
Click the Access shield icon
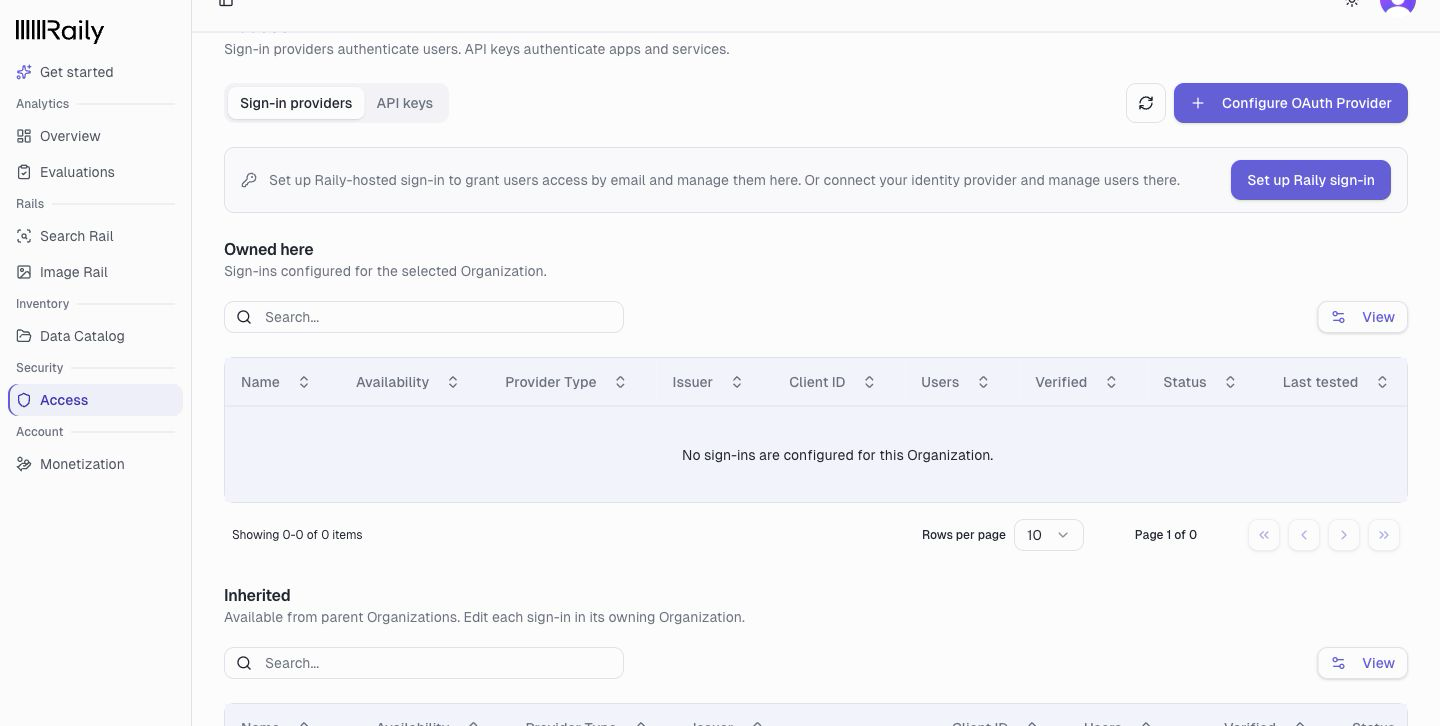(24, 400)
